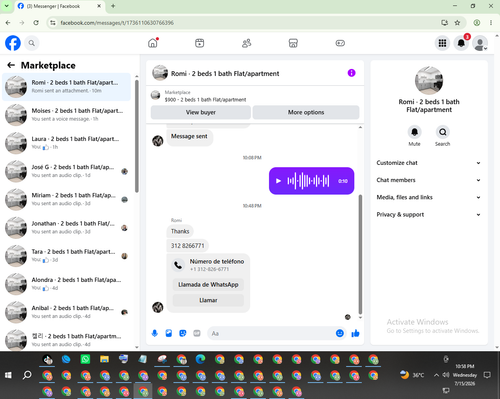Expand Customize chat section
Viewport: 500px width, 399px height.
coord(428,163)
